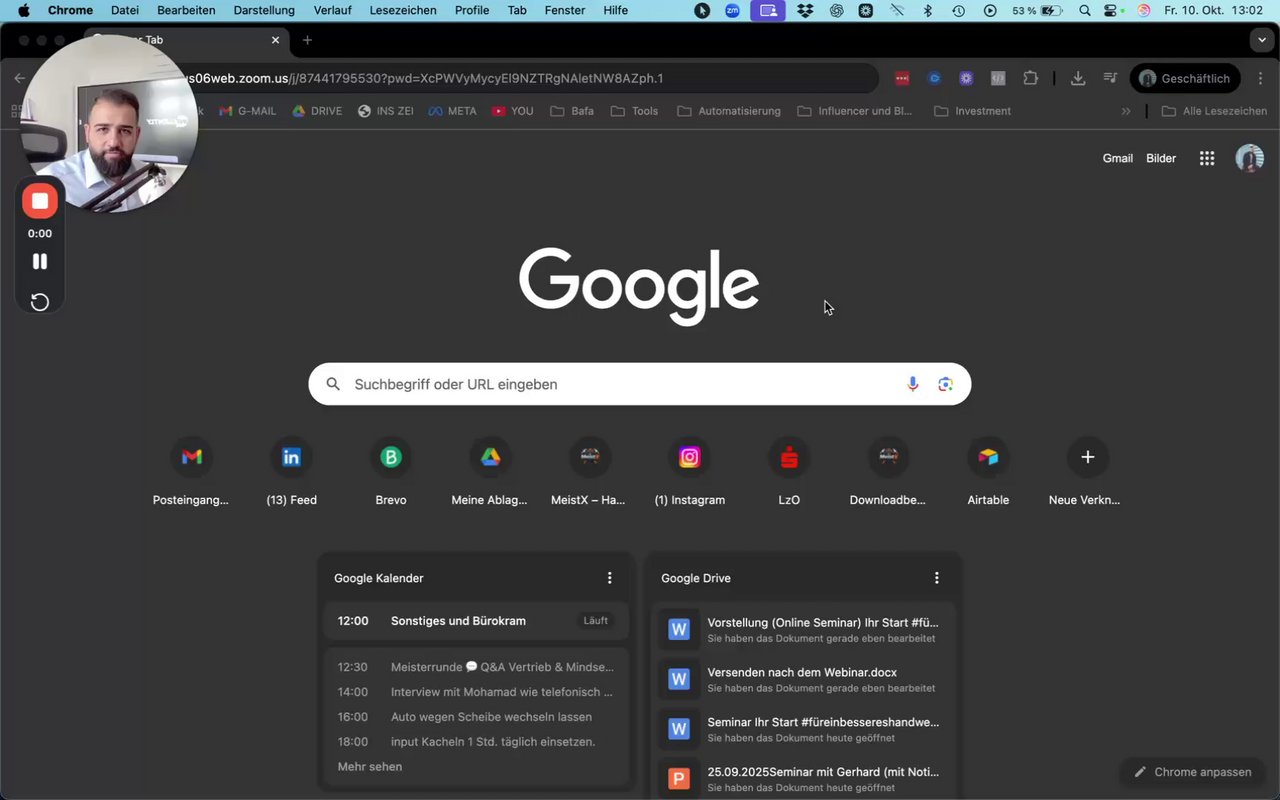This screenshot has height=800, width=1280.
Task: Open the Verlauf menu
Action: [331, 10]
